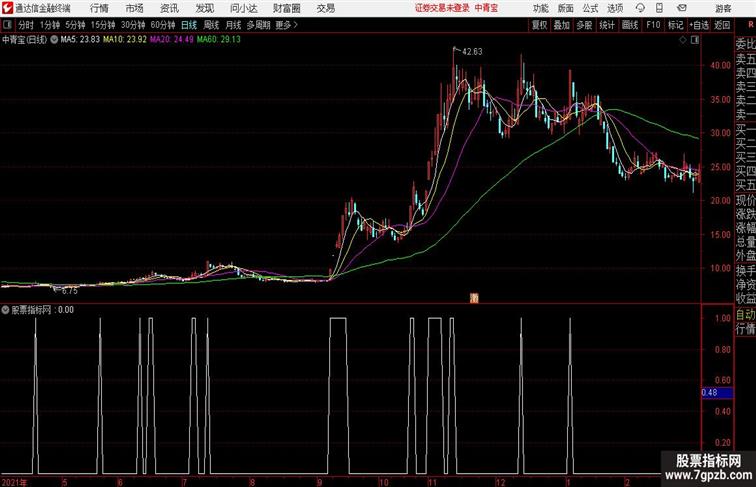The image size is (756, 487).
Task: Toggle the left sidebar panel icon
Action: pyautogui.click(x=7, y=25)
